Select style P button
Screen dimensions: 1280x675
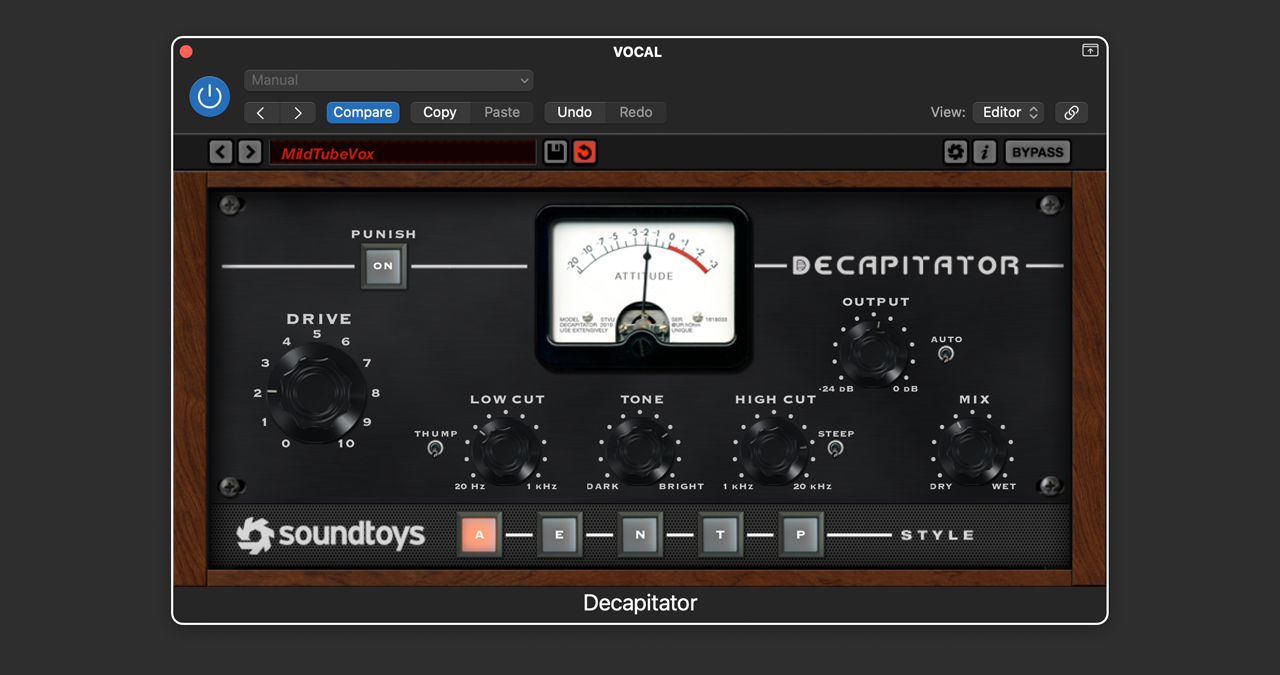click(x=801, y=535)
